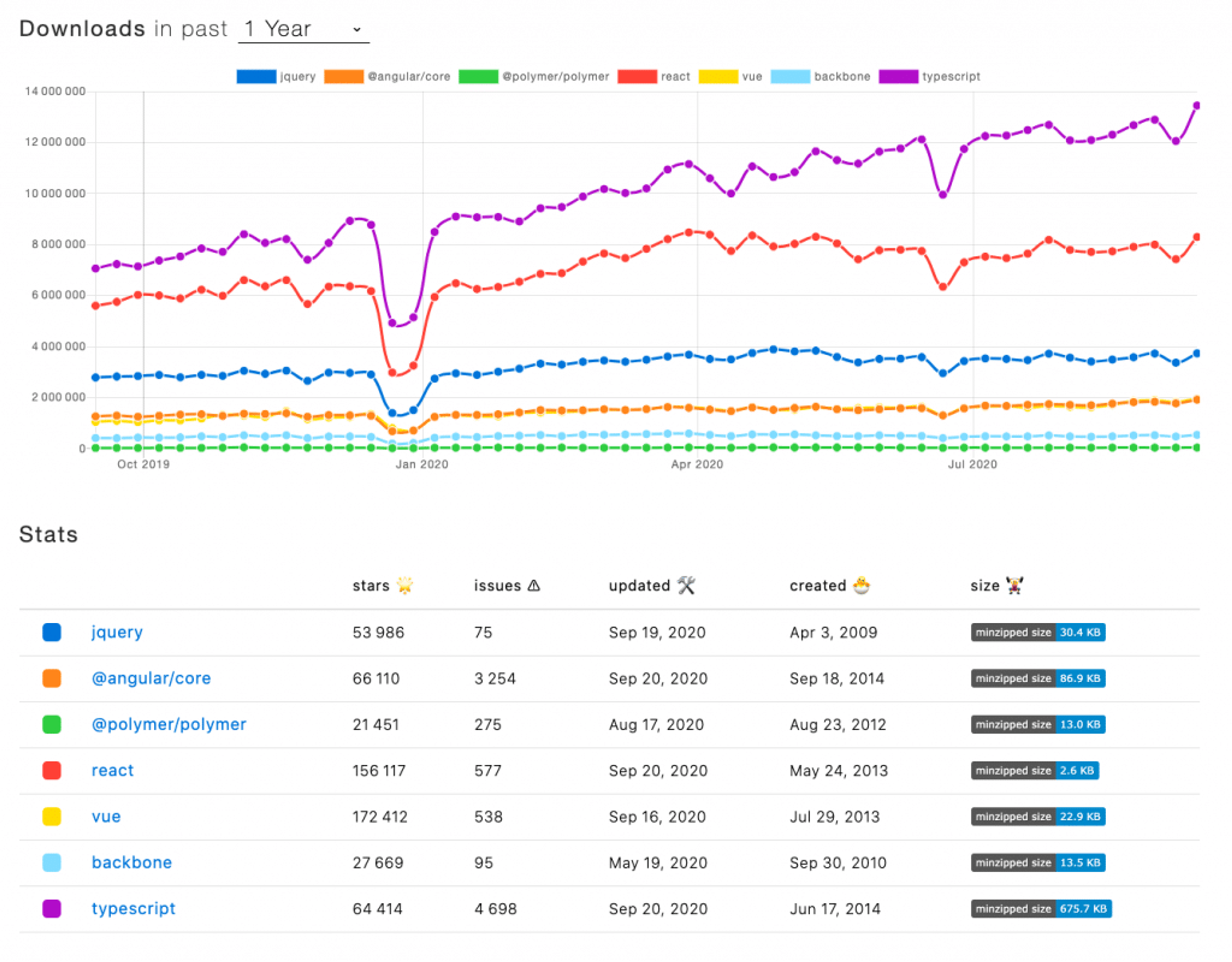Open react minzipped size 2.6 KB badge
This screenshot has width=1232, height=962.
(1035, 771)
